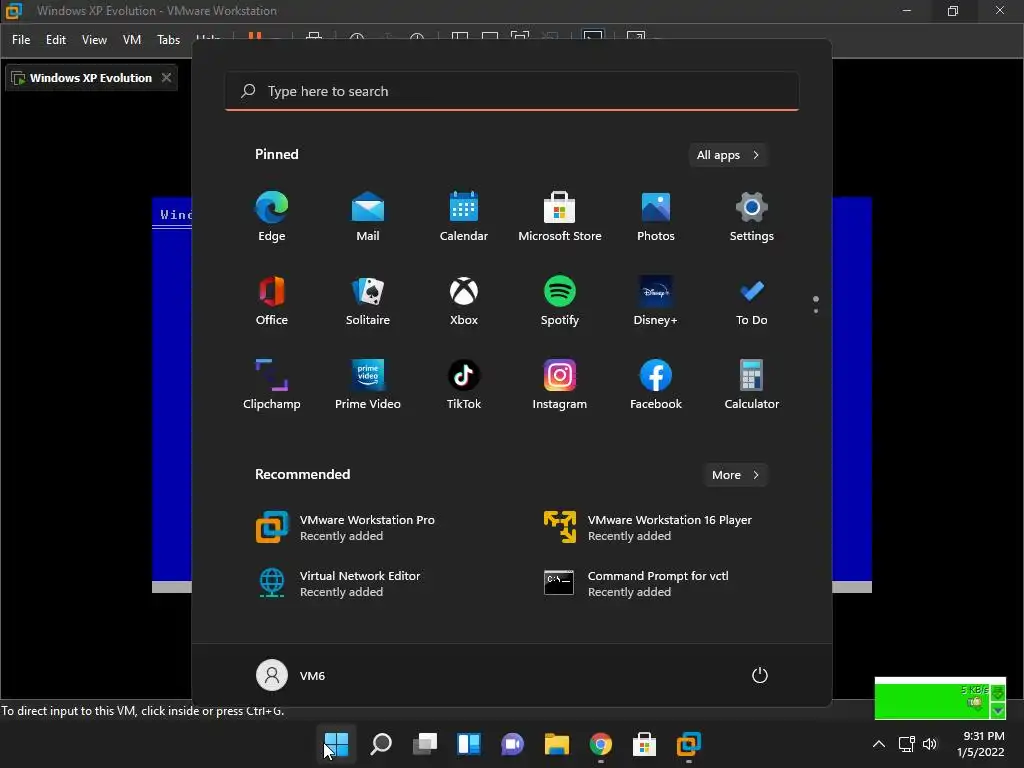Launch the Disney+ app
Screen dimensions: 1024x768
[x=656, y=300]
